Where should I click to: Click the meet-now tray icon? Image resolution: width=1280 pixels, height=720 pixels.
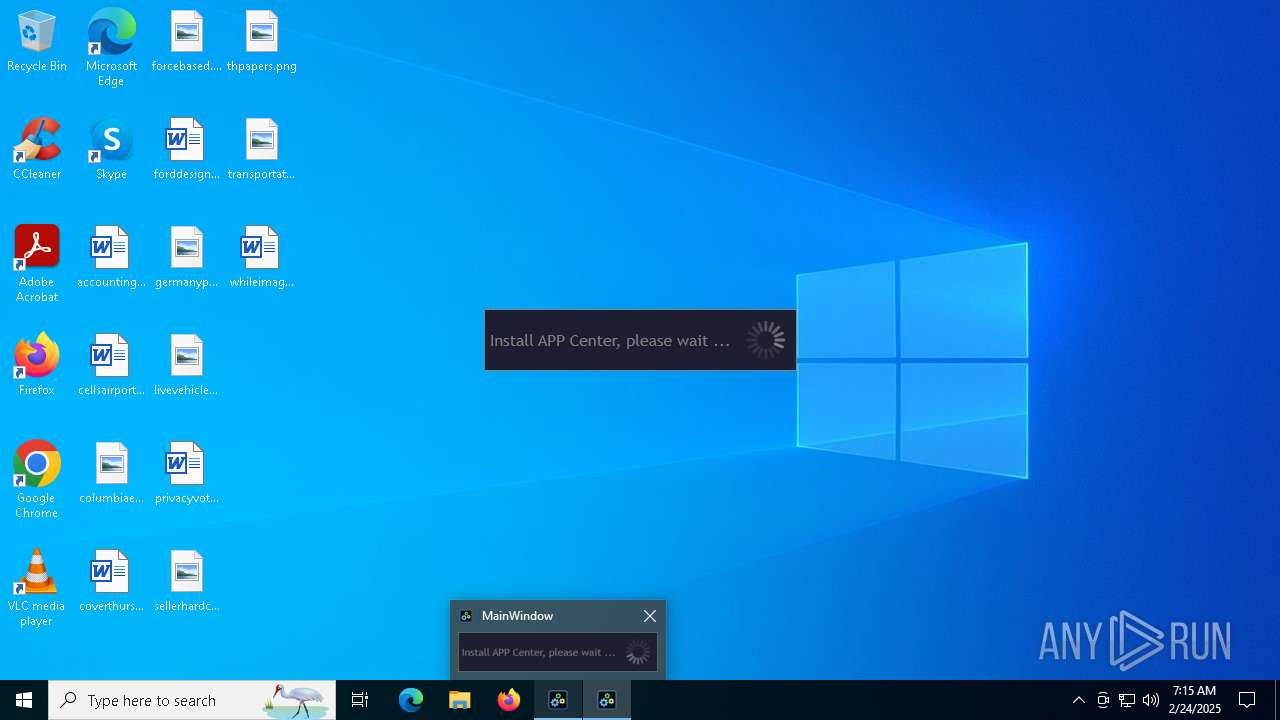(x=1103, y=700)
